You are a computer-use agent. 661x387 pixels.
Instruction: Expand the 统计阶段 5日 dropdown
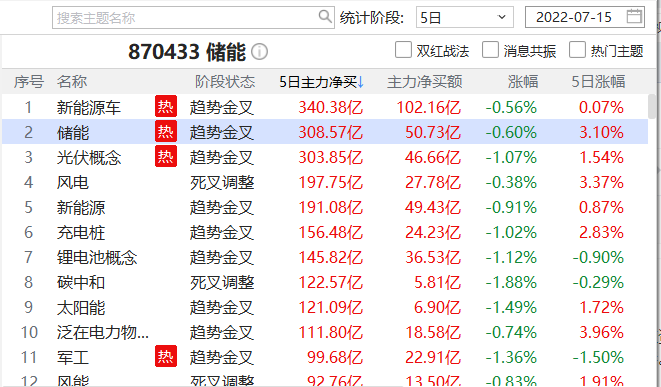pos(465,17)
